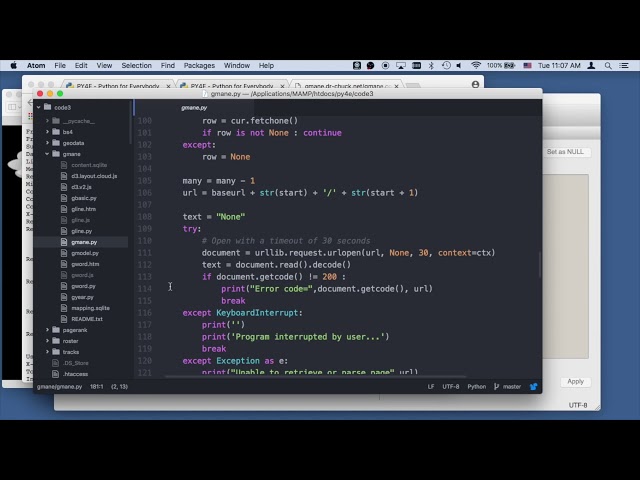Open the Apple menu
Screen dimensions: 640x480
(x=13, y=65)
